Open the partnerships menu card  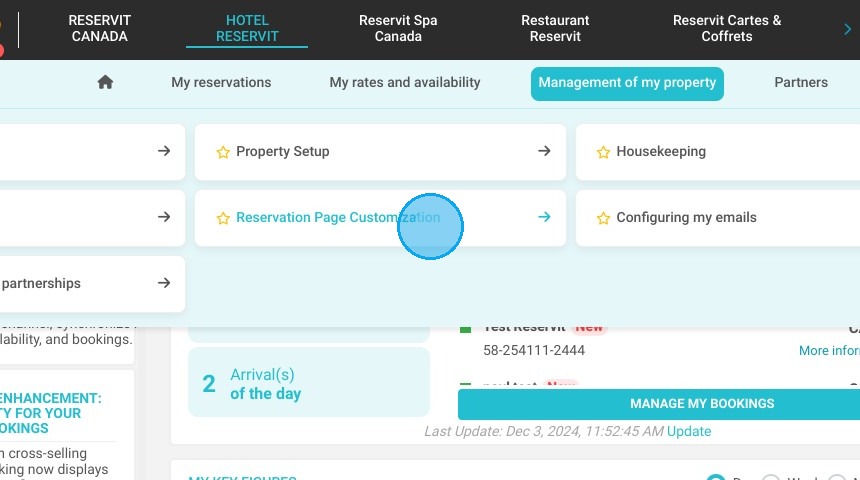(92, 284)
